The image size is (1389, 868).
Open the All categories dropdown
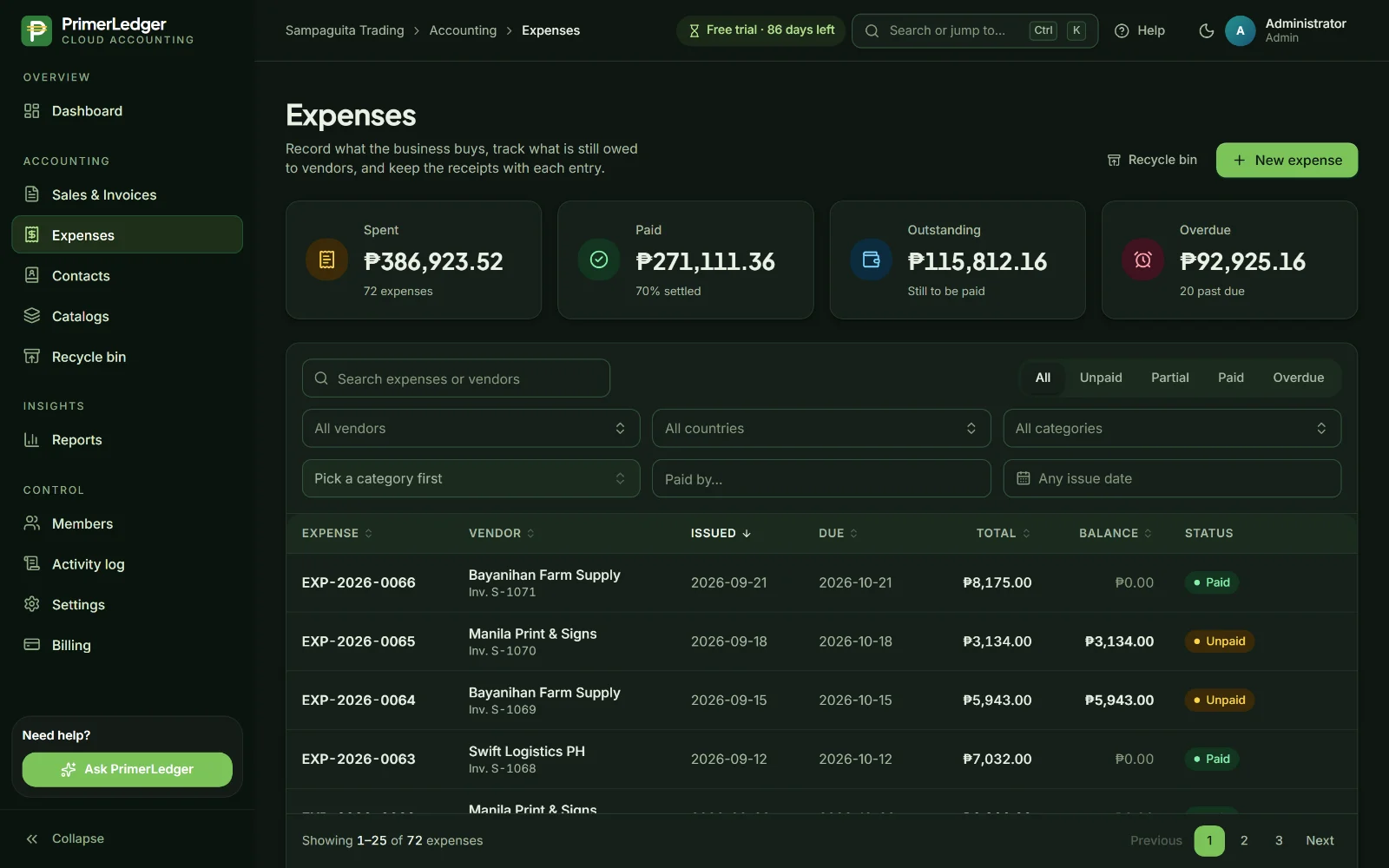(1172, 429)
